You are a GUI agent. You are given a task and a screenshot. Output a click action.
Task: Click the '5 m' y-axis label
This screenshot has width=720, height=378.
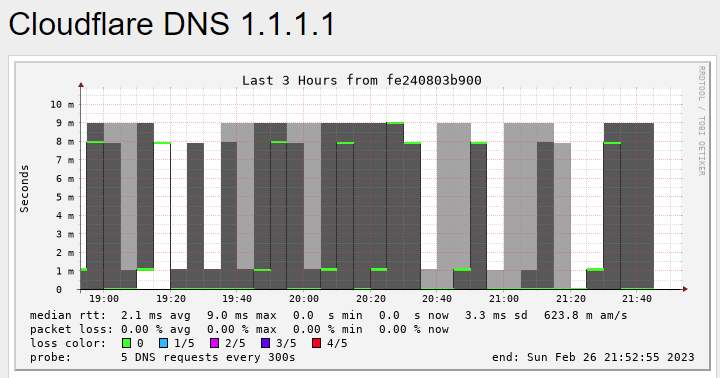(x=65, y=197)
